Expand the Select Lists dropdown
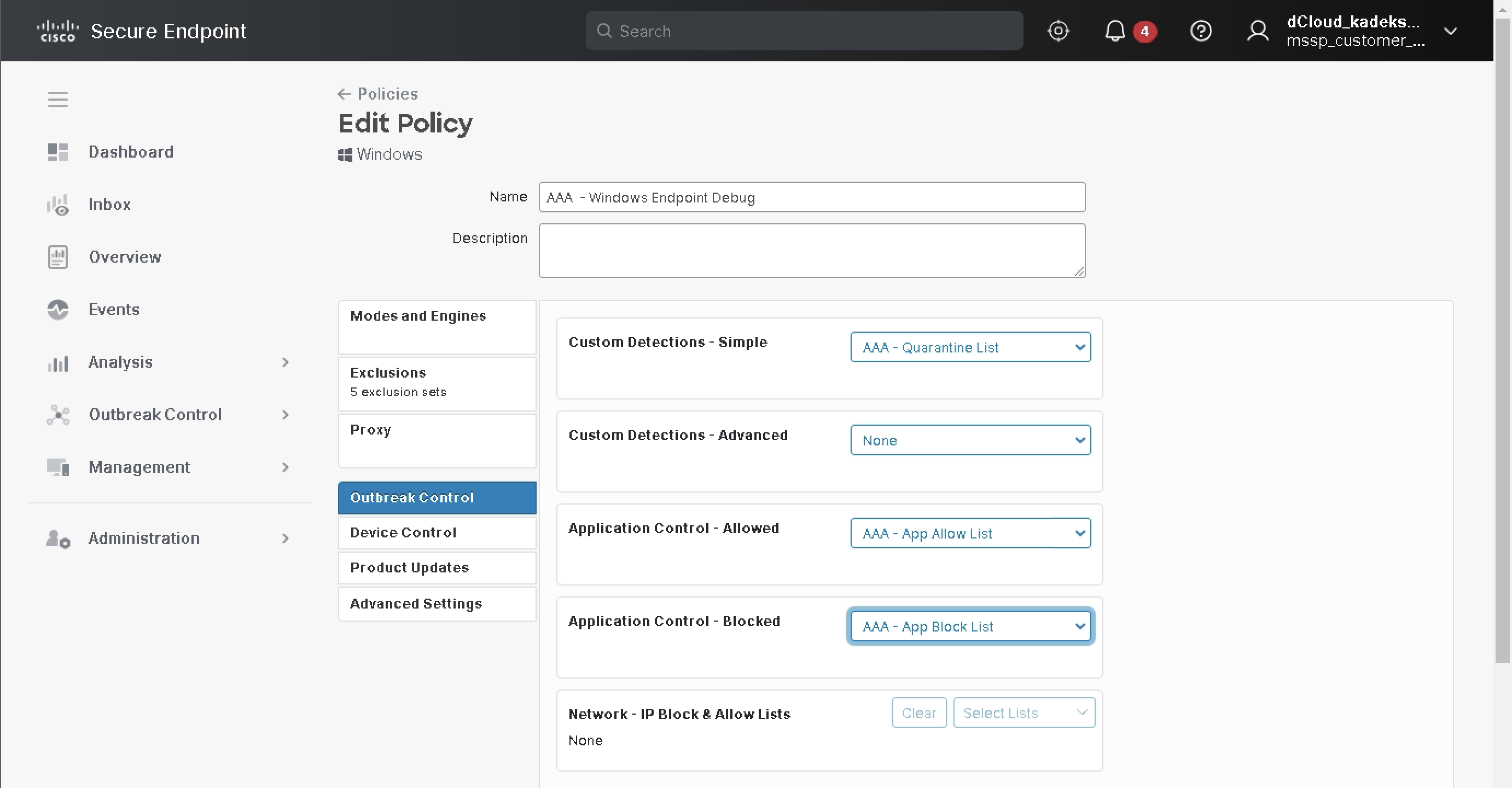Screen dimensions: 1512x788 (1023, 713)
